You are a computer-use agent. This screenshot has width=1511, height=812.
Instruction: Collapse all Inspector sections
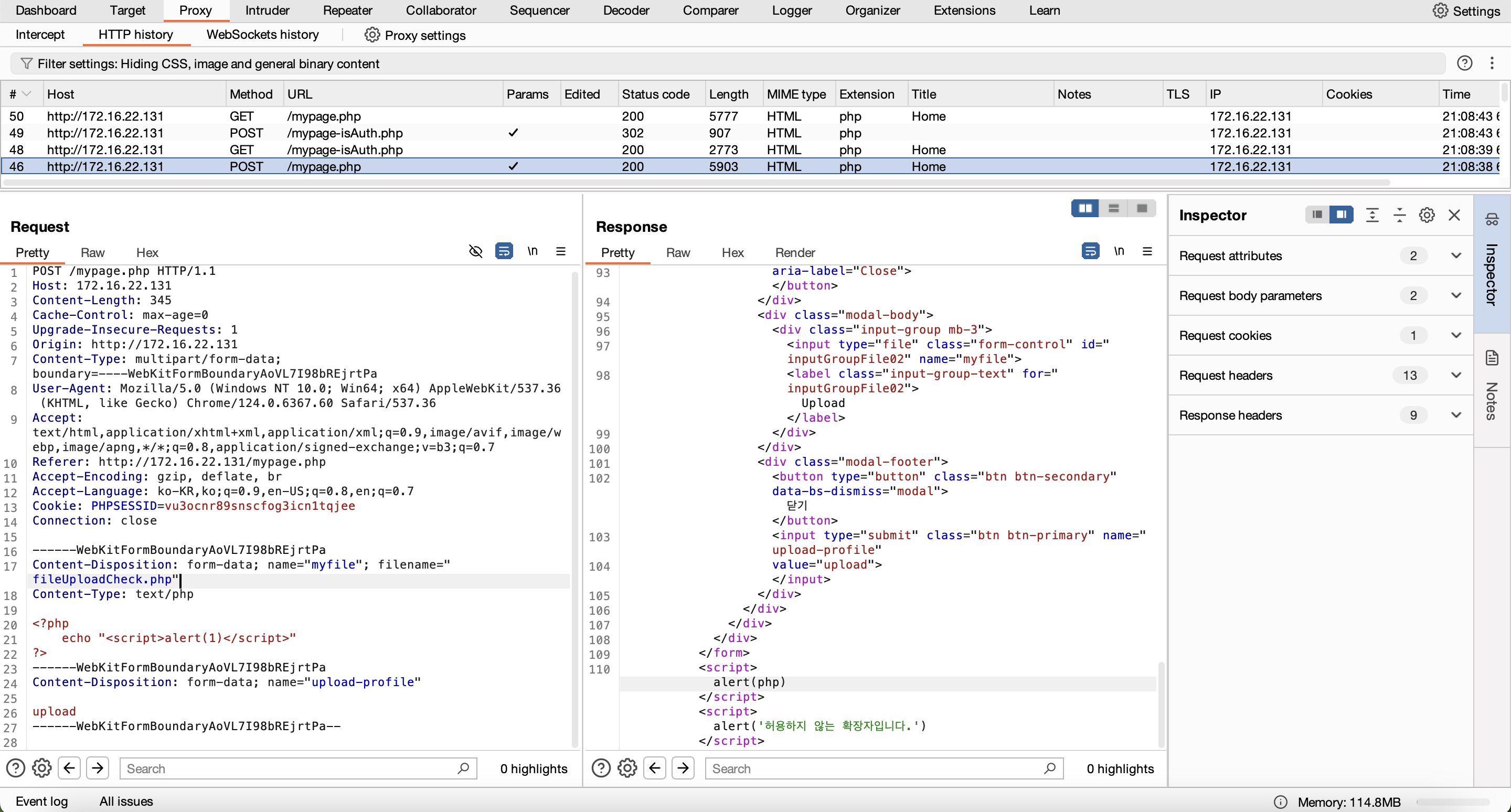(1400, 215)
